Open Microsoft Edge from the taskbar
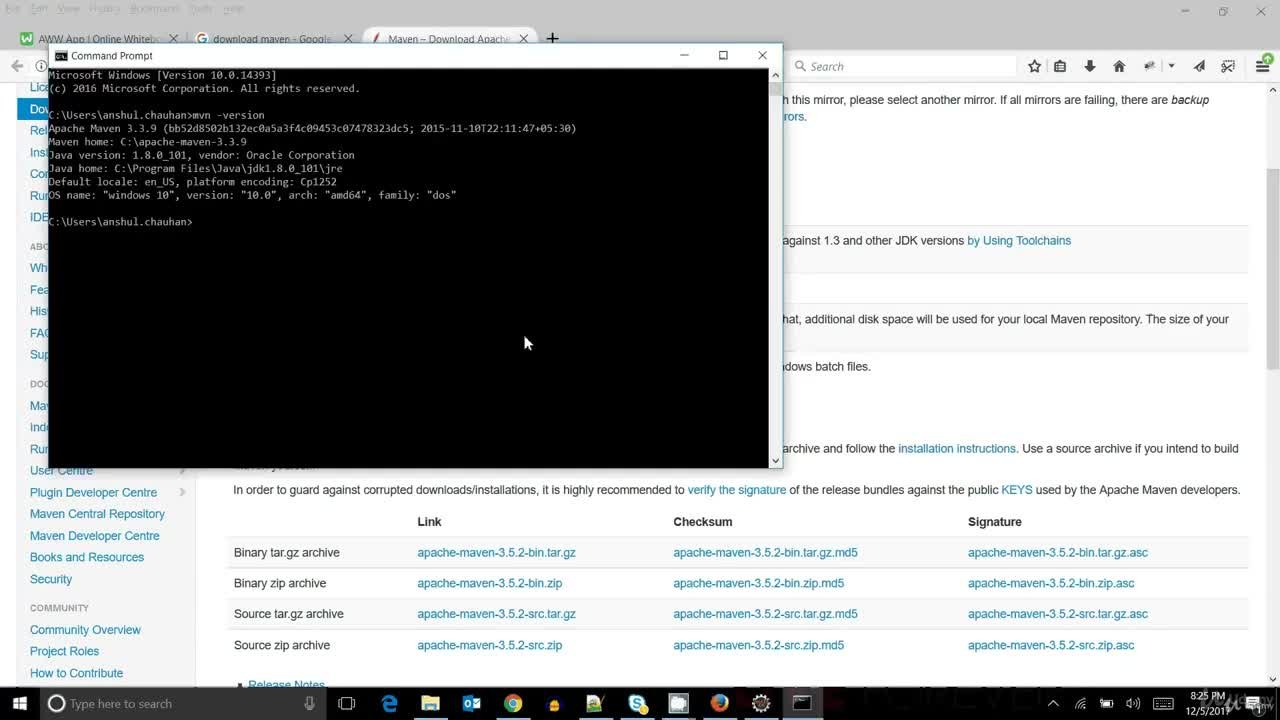Viewport: 1280px width, 720px height. (x=389, y=703)
